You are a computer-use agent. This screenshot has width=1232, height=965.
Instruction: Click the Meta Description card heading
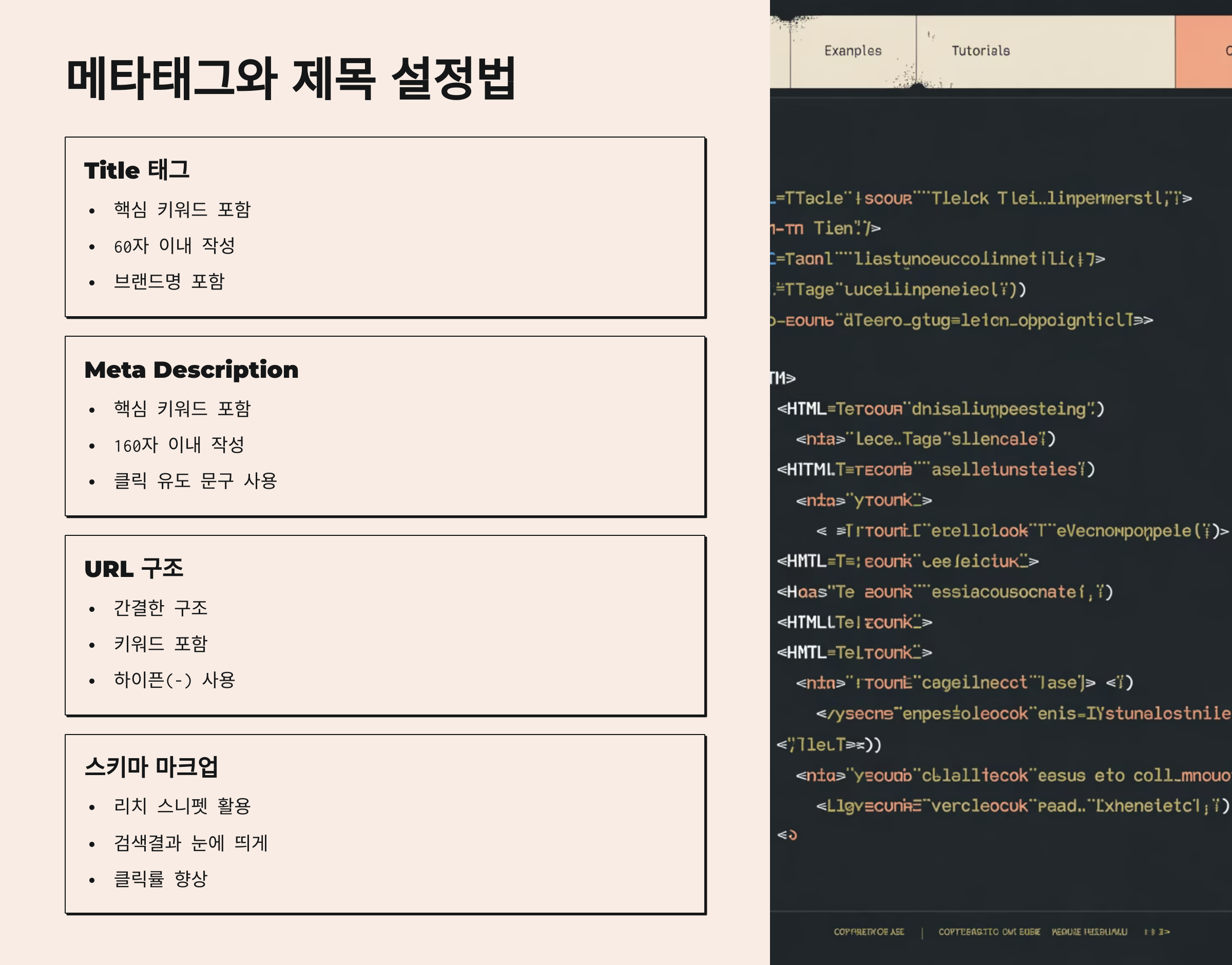coord(191,370)
